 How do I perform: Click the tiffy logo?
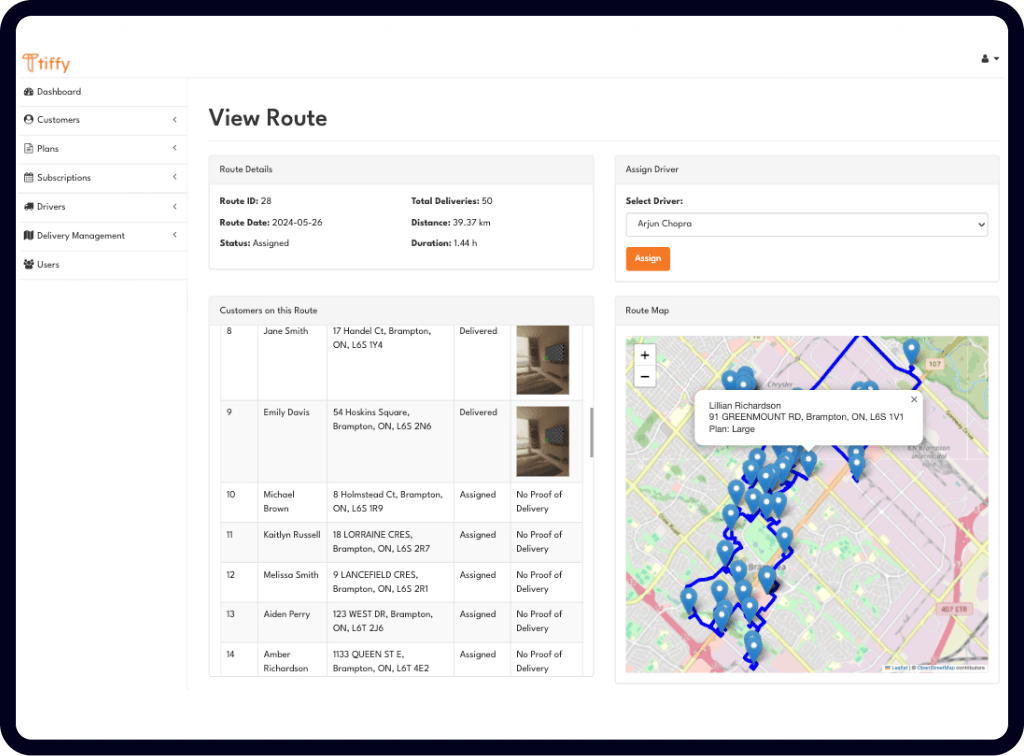tap(46, 63)
